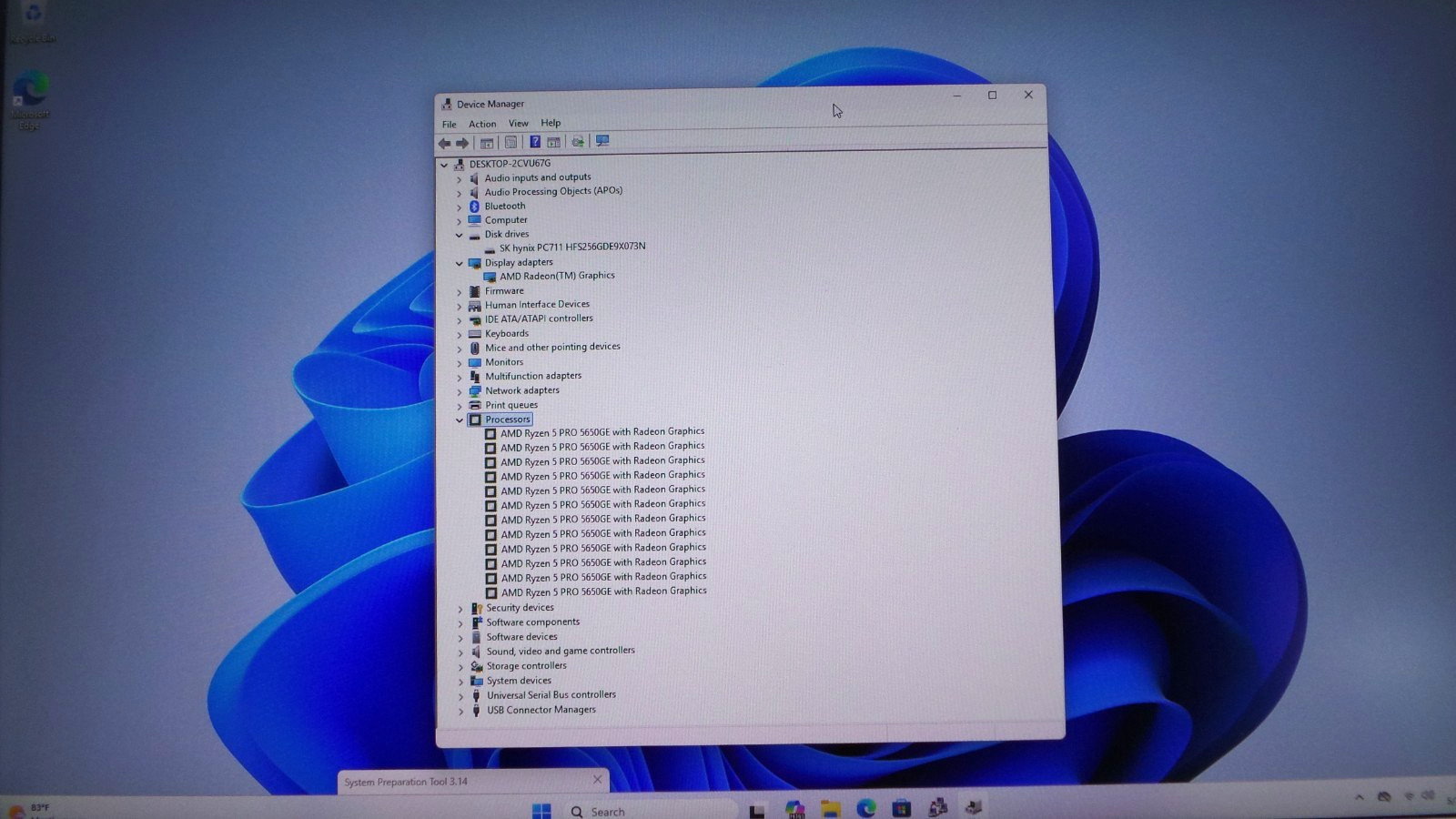Collapse the Processors chevron
The width and height of the screenshot is (1456, 819).
[460, 420]
